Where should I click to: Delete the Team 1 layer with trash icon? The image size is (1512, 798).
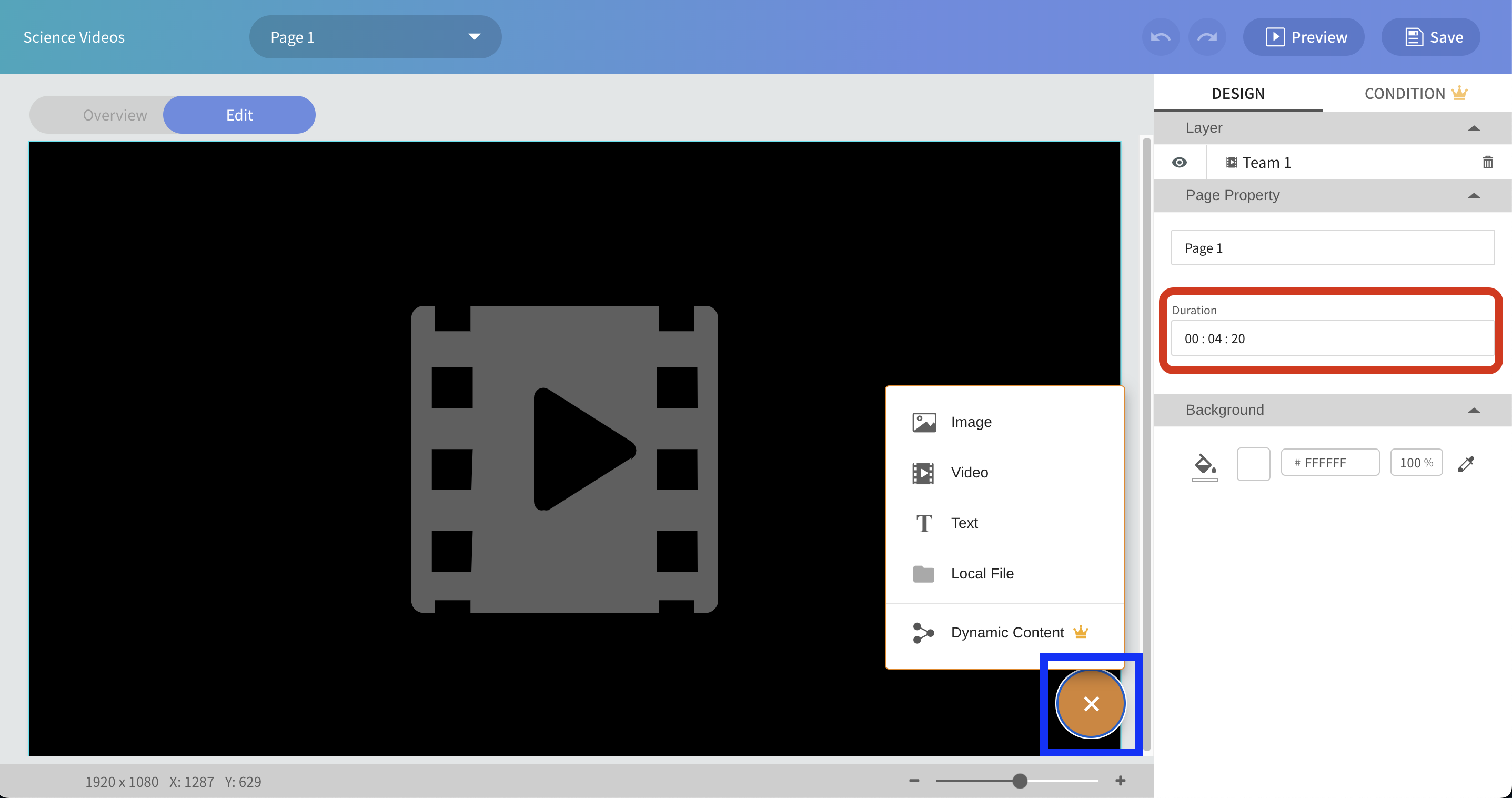pos(1487,162)
